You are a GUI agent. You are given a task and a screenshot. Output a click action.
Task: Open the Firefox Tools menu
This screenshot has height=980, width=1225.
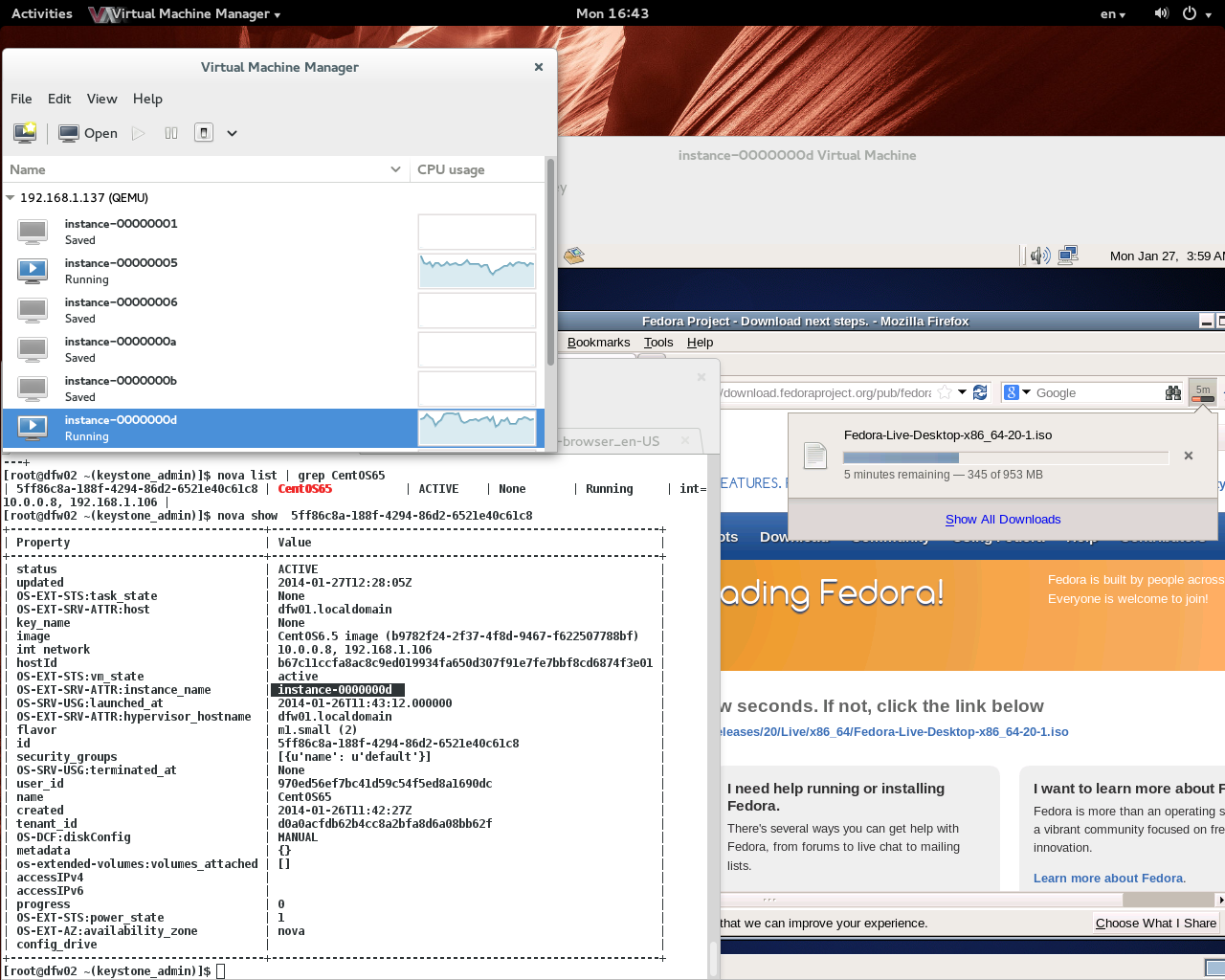click(658, 343)
